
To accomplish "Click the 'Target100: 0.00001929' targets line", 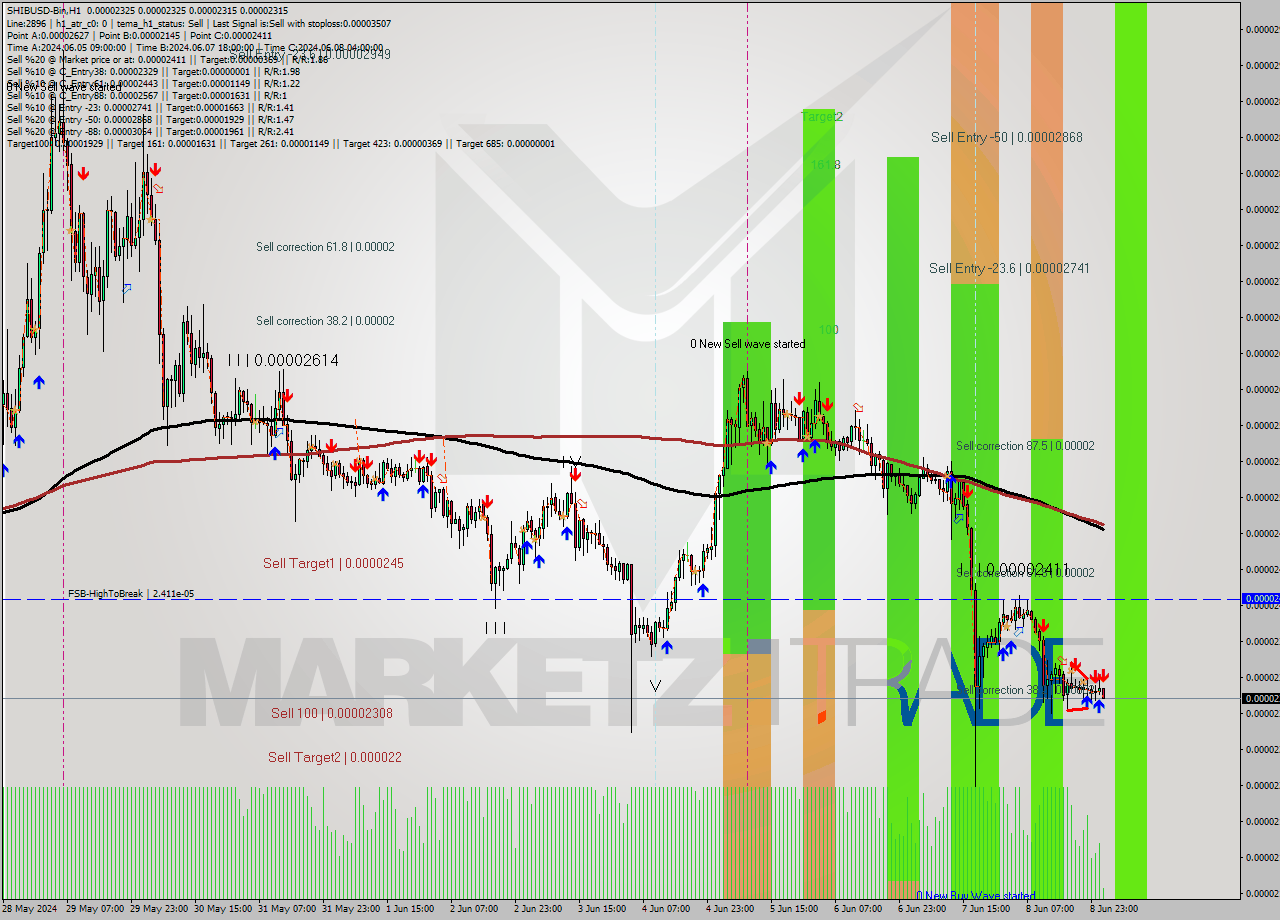I will coord(281,144).
